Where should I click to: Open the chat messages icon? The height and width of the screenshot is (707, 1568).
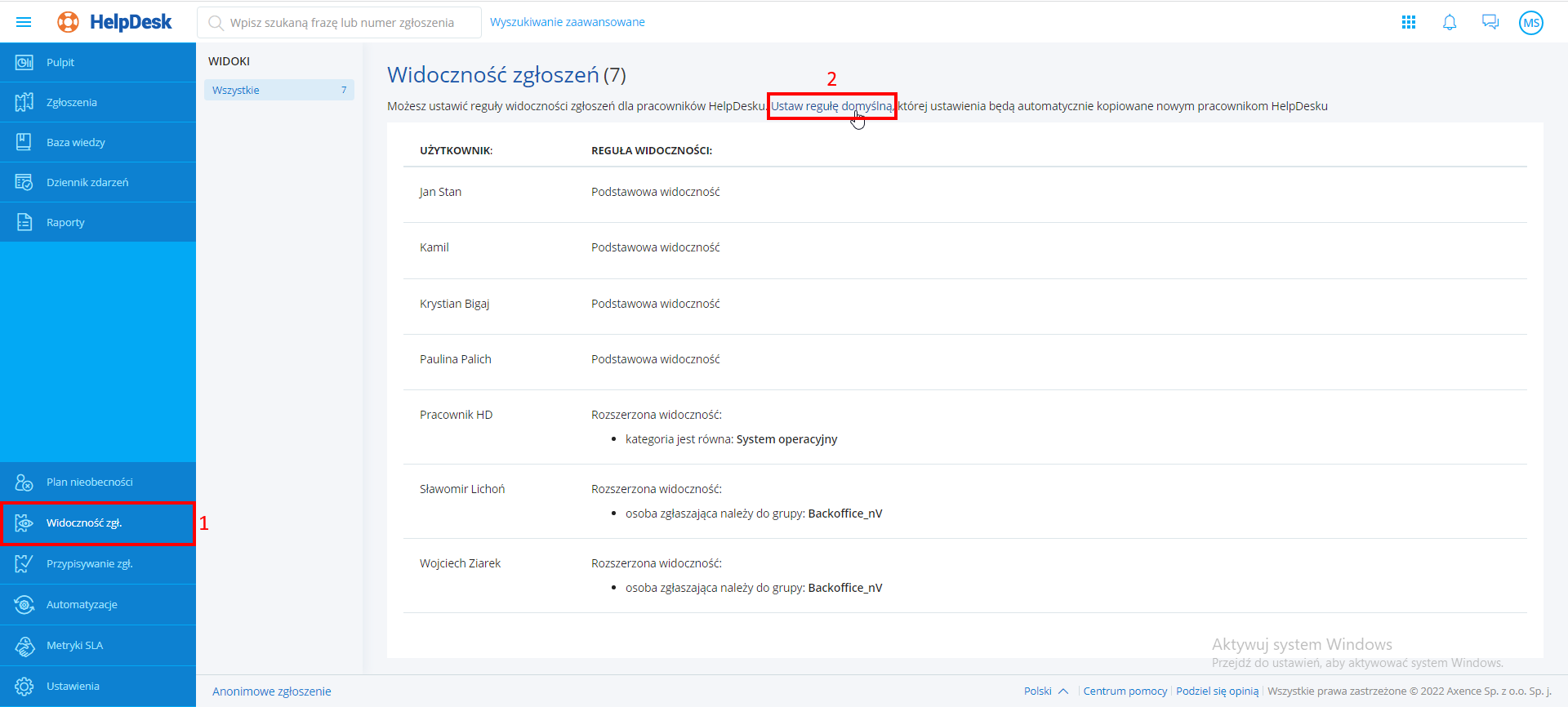coord(1490,22)
